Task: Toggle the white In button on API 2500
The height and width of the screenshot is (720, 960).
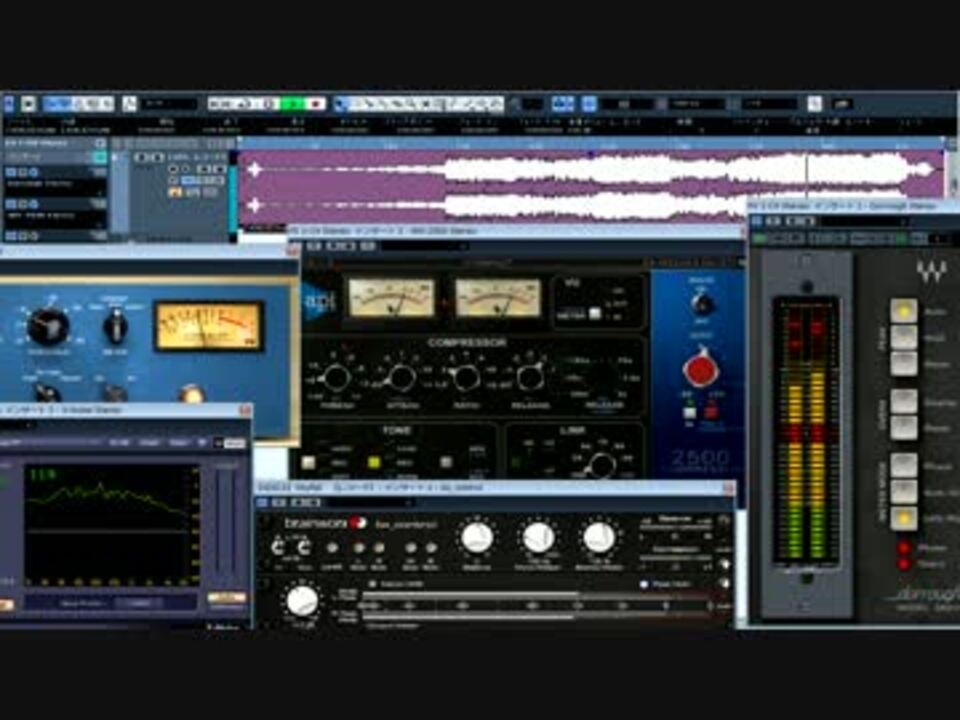Action: pyautogui.click(x=689, y=412)
